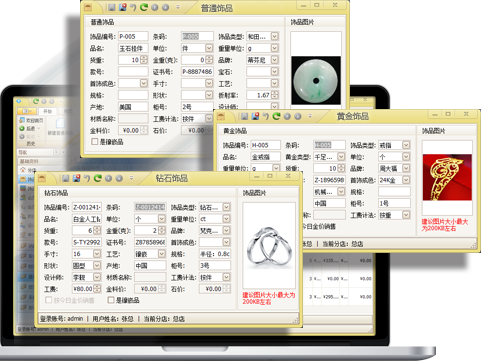Click 证书号 field containing P-8887486

tap(197, 72)
